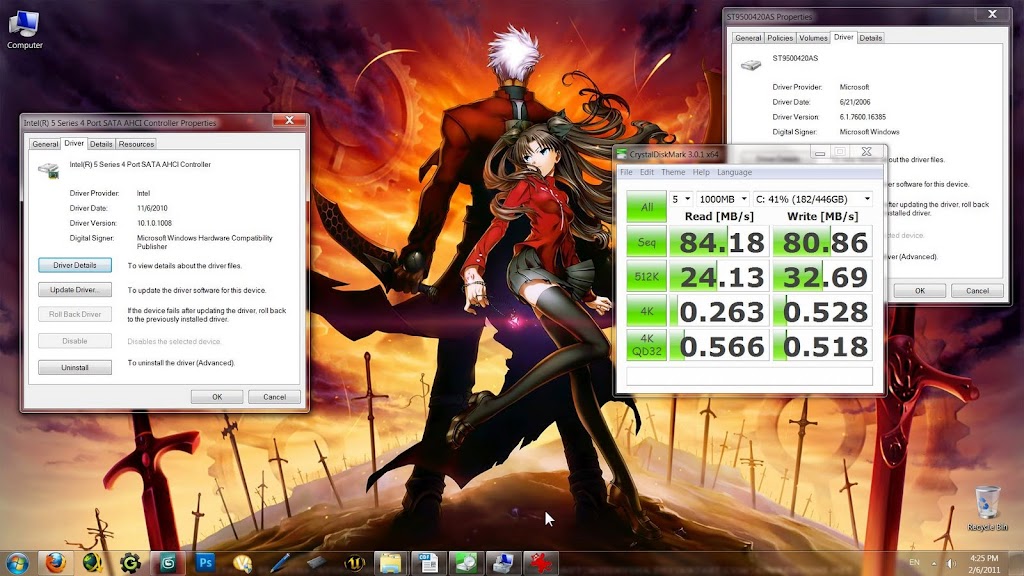Open the Windows Explorer folder taskbar icon

[391, 562]
